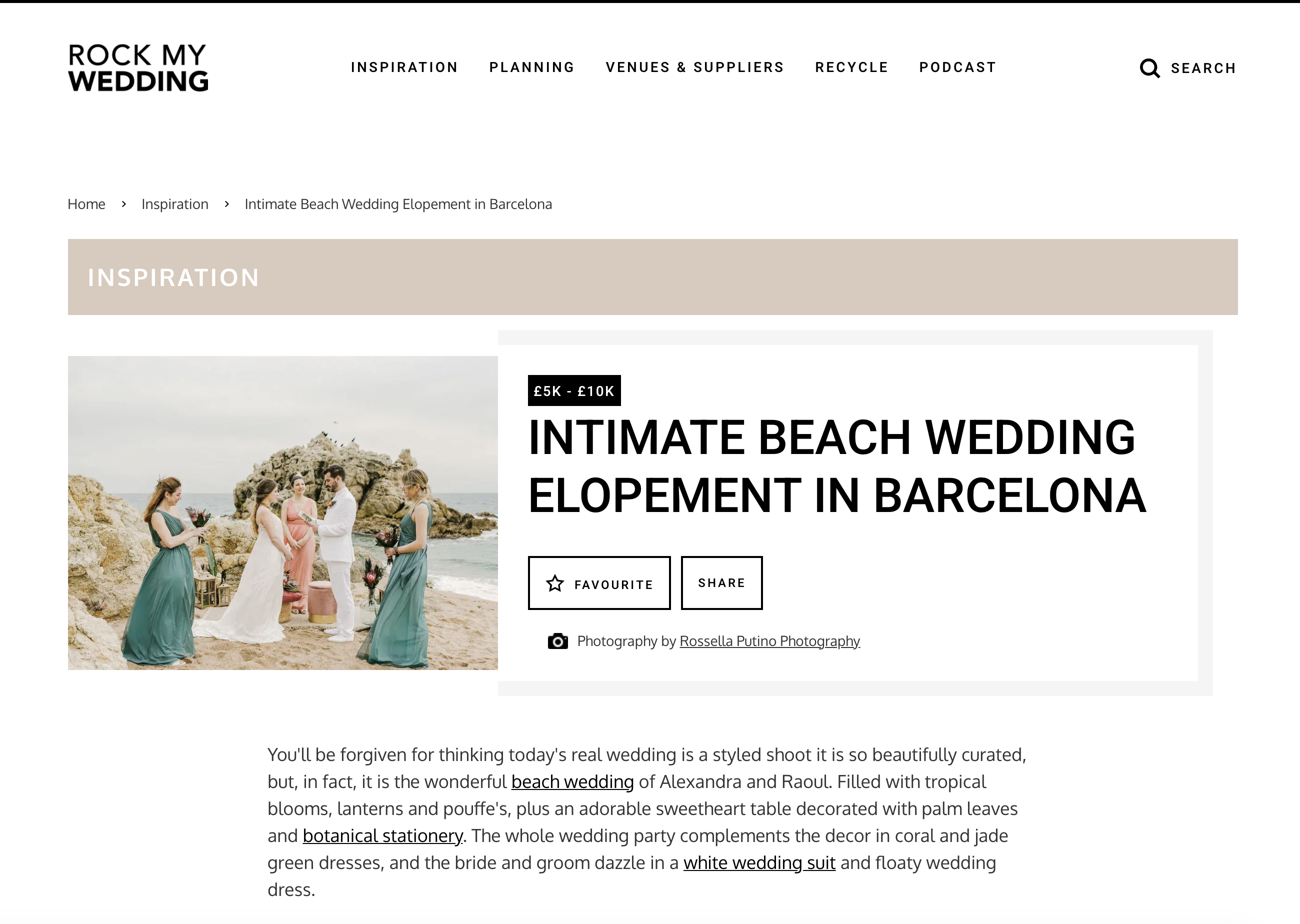
Task: Go to the Recycle section
Action: (851, 67)
